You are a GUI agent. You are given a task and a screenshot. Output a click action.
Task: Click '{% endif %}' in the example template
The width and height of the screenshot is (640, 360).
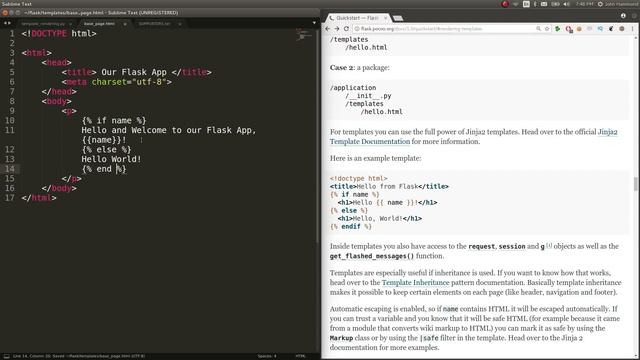(x=351, y=227)
